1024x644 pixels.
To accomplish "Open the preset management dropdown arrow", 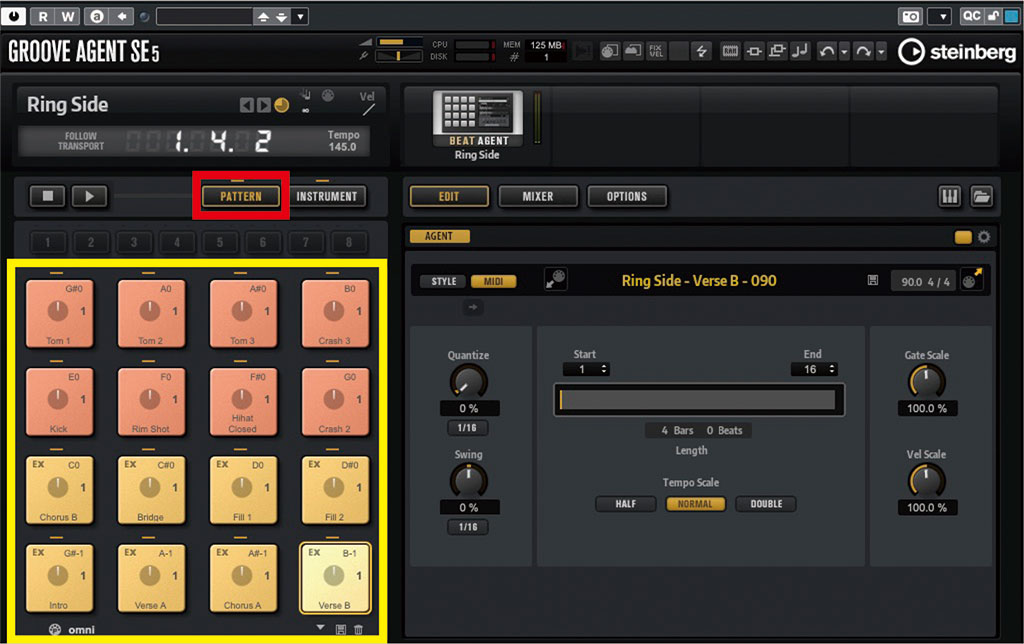I will 300,16.
